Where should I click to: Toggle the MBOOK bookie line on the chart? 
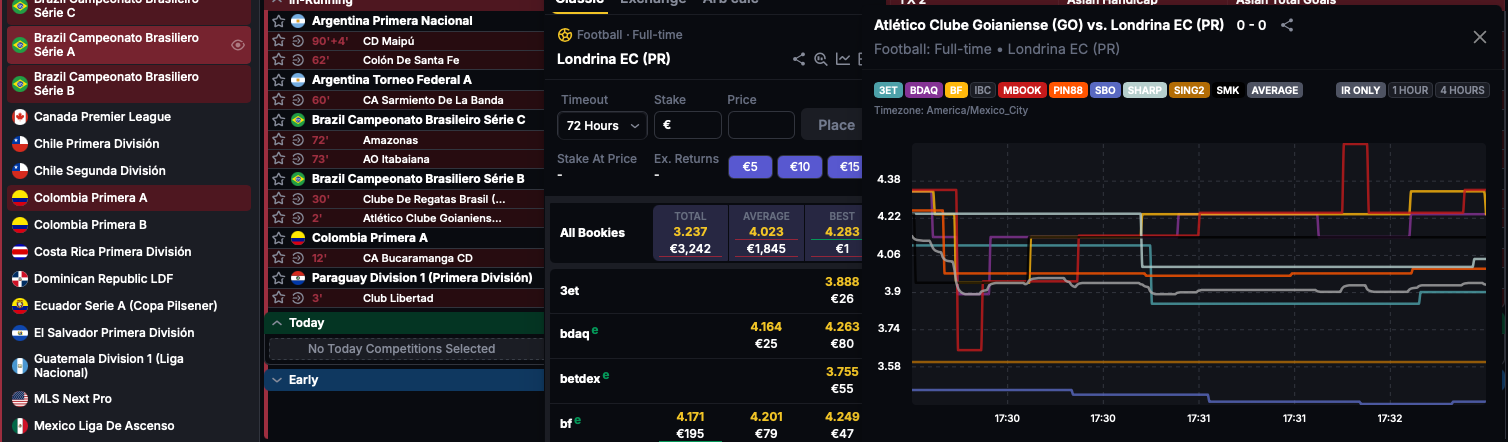[1021, 90]
